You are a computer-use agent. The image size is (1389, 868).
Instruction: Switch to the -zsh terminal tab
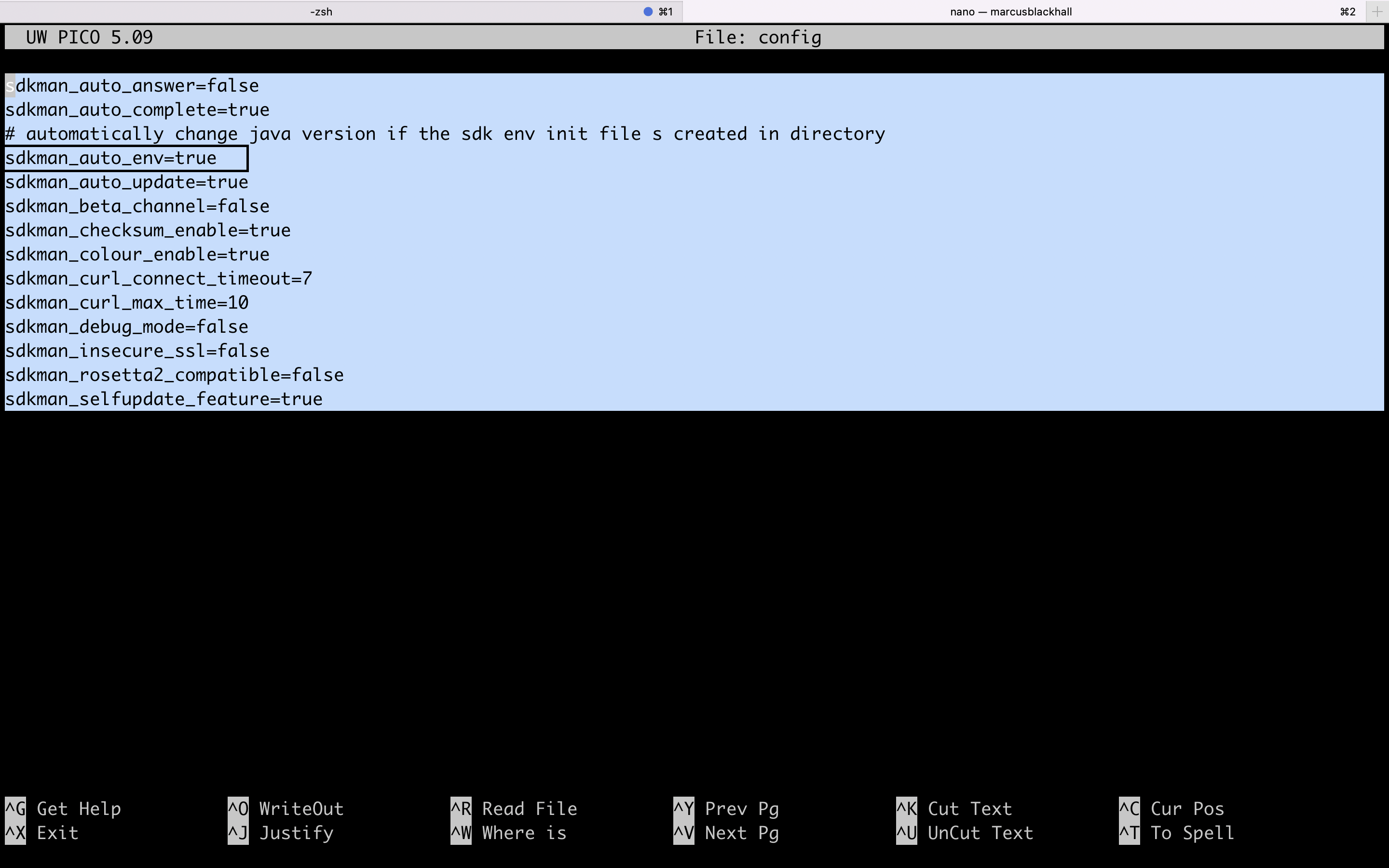(341, 12)
